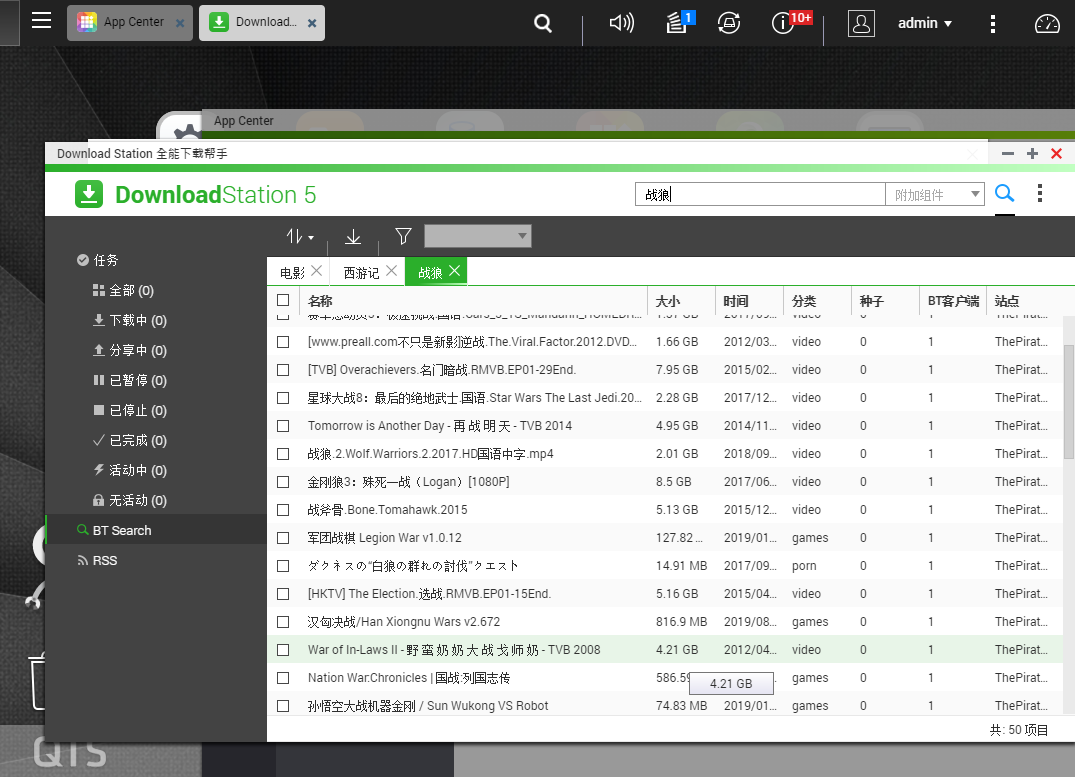Check the Bone.Tomahawk.2015 row checkbox
The height and width of the screenshot is (777, 1075).
pyautogui.click(x=283, y=510)
